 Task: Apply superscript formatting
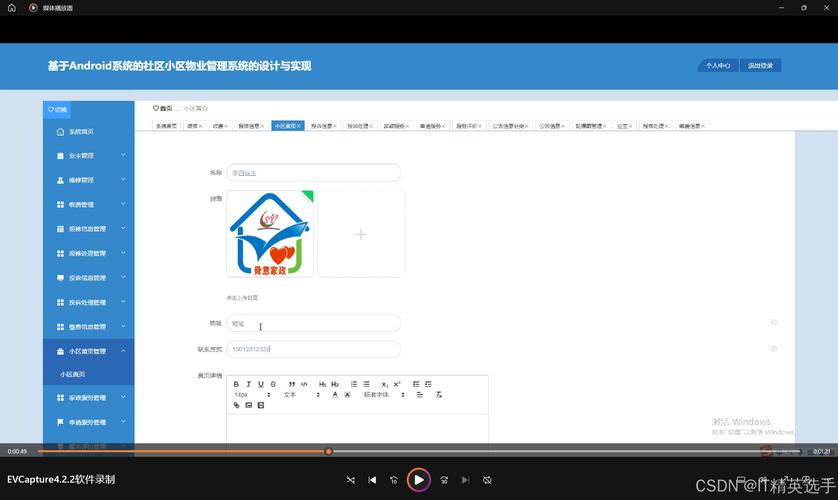pyautogui.click(x=397, y=384)
